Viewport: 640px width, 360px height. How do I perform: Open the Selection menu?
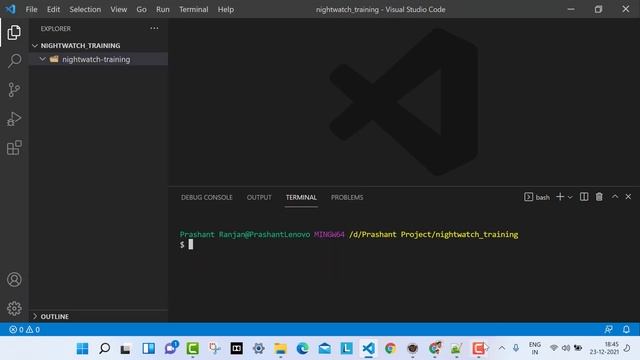(x=85, y=9)
